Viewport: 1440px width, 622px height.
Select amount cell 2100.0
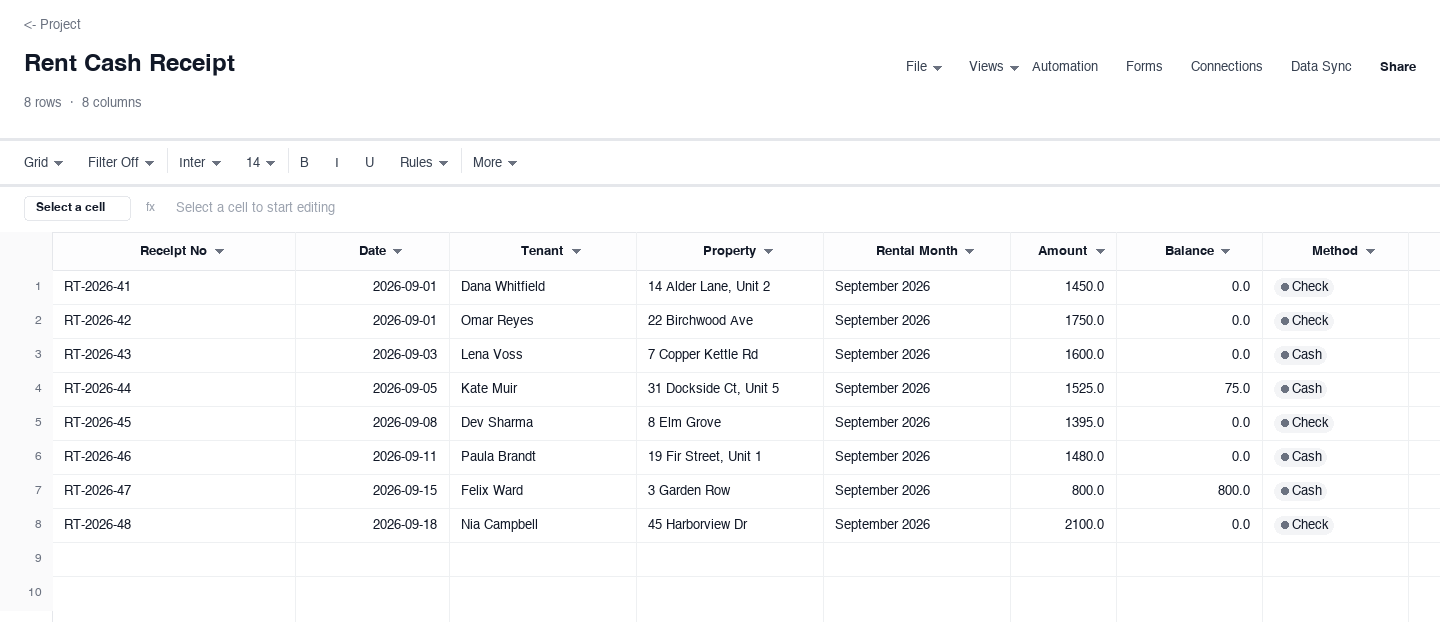point(1064,525)
